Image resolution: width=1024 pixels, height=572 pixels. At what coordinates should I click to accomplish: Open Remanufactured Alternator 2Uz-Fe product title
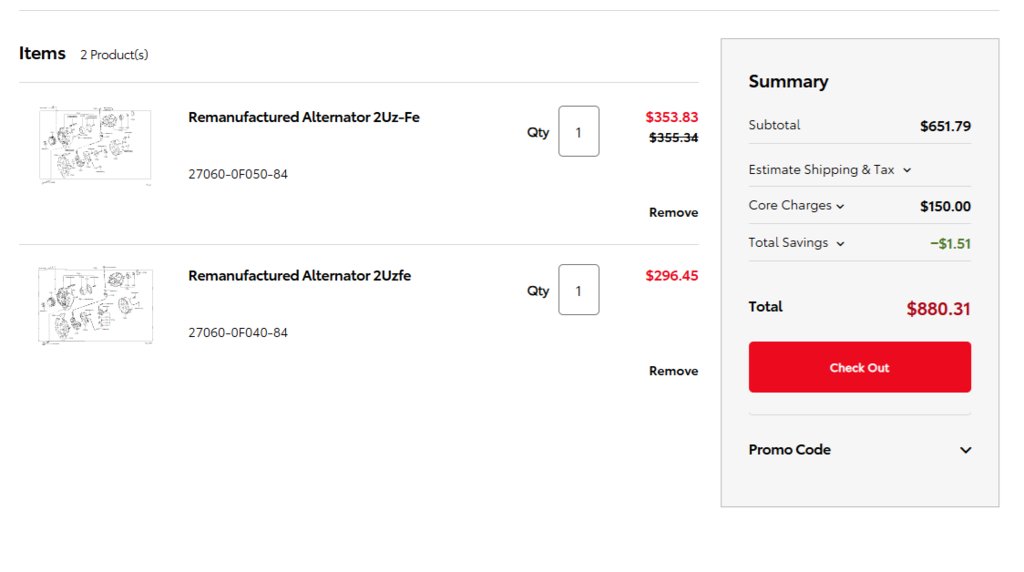[304, 118]
